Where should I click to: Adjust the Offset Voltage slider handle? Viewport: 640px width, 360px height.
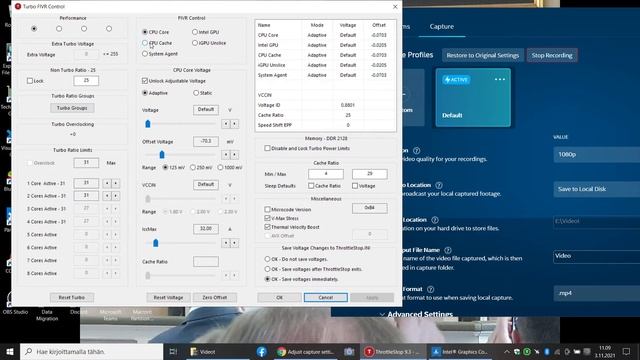point(162,155)
